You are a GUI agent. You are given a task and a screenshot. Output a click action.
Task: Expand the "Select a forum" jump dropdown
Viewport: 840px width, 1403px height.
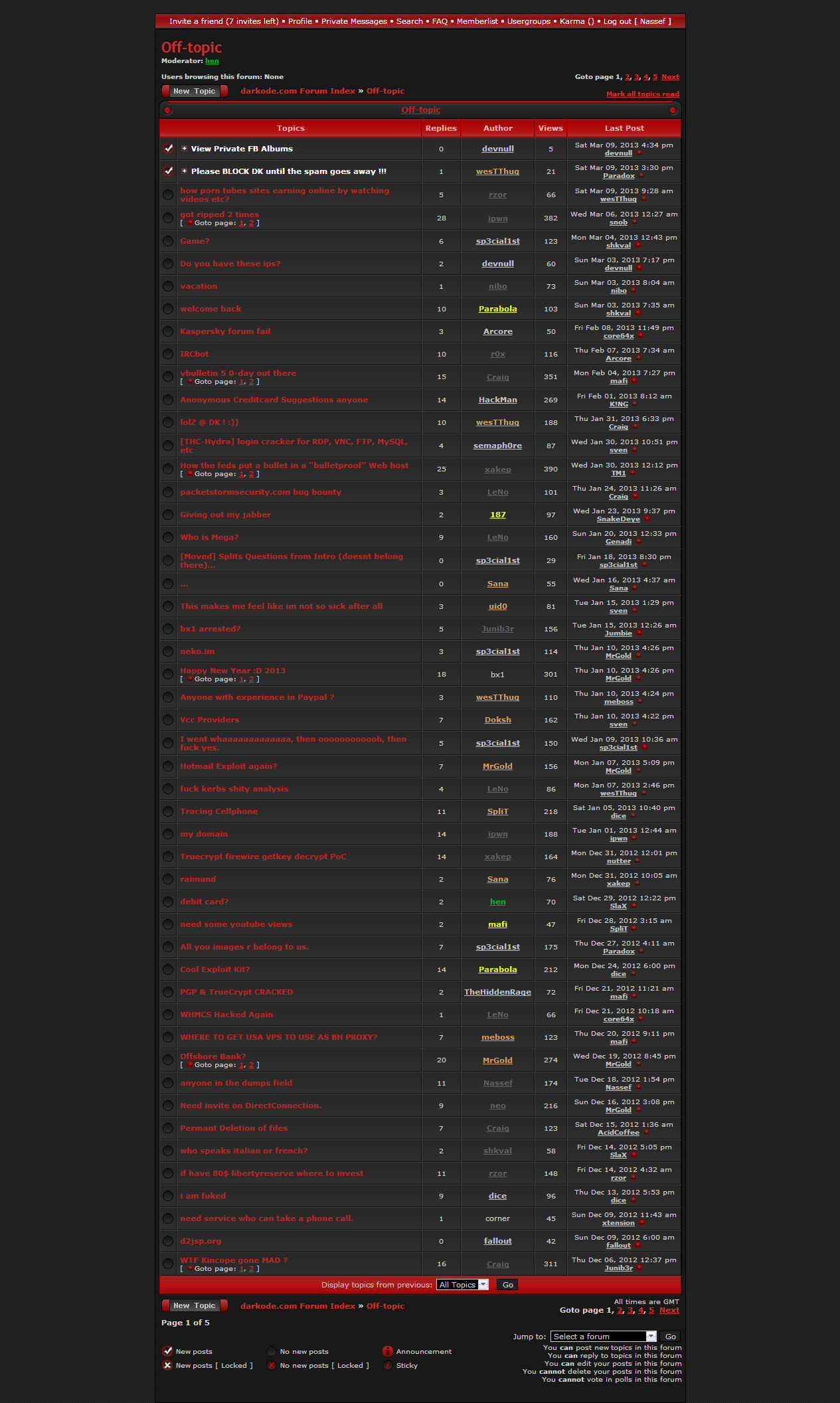point(603,1337)
